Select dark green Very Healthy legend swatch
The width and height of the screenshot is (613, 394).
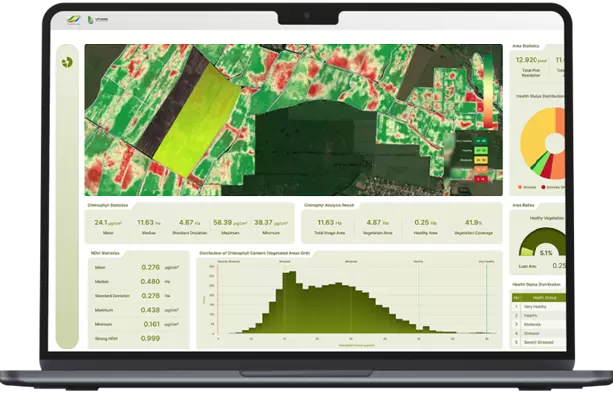tap(480, 141)
